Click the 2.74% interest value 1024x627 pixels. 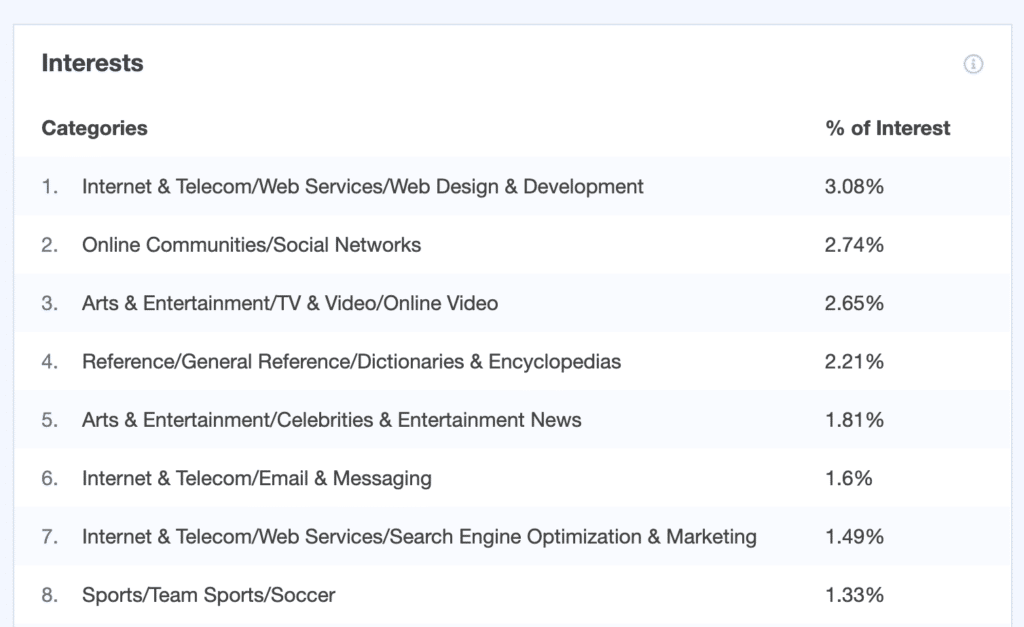pyautogui.click(x=854, y=245)
